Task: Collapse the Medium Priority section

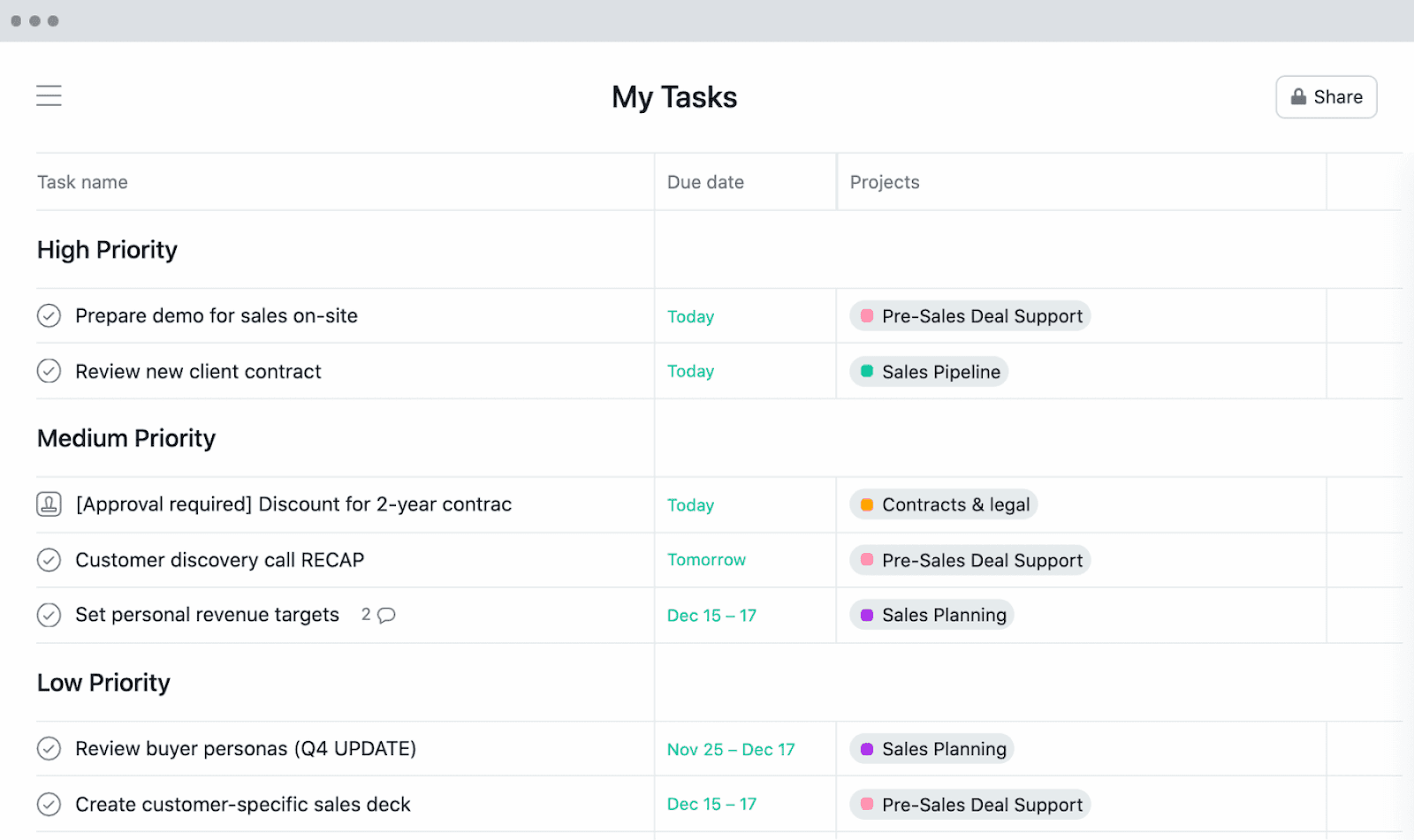Action: click(126, 439)
